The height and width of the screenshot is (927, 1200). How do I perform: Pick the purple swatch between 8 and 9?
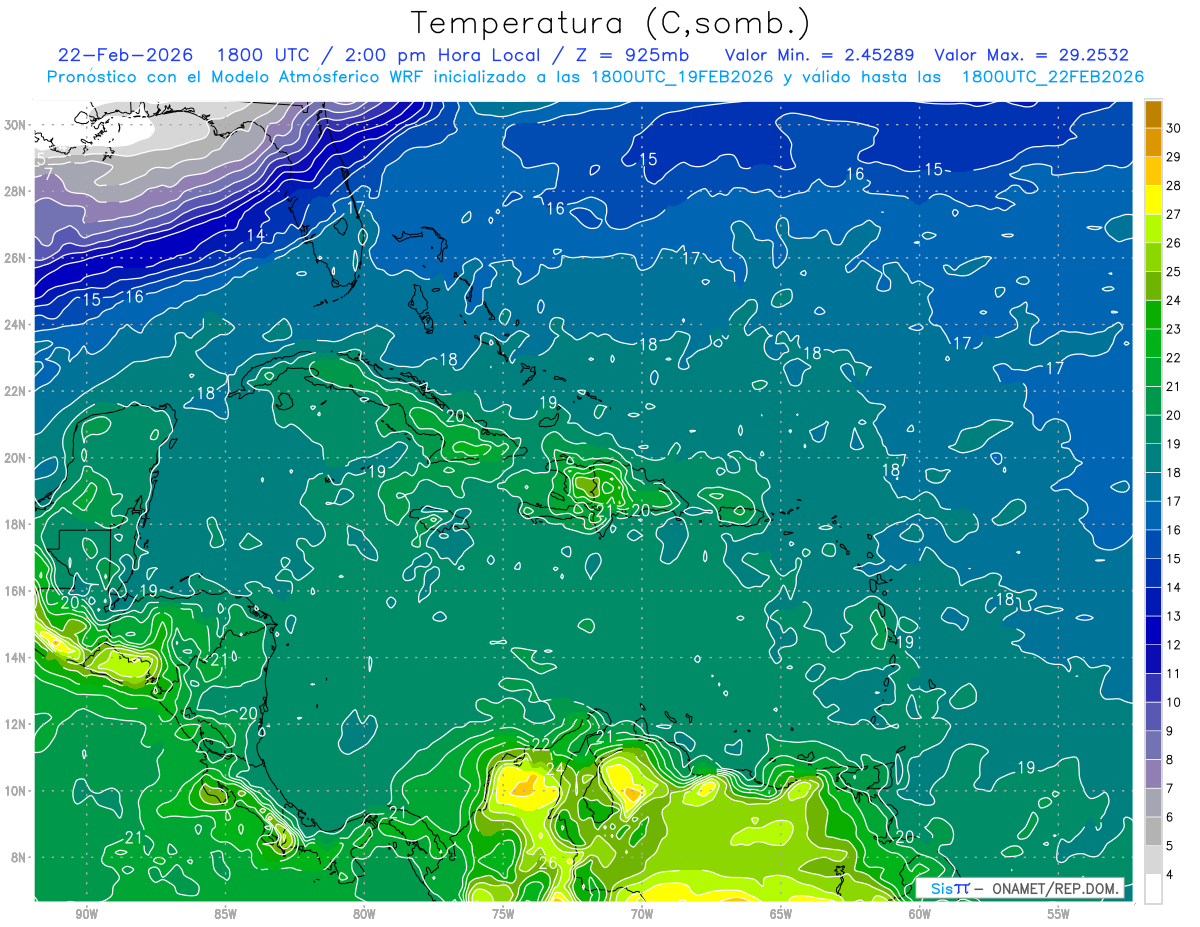point(1153,745)
